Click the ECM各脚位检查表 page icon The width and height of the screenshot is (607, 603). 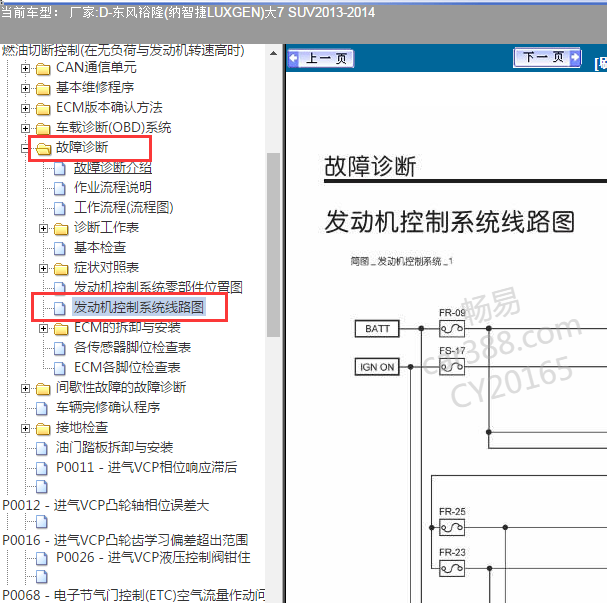(59, 368)
